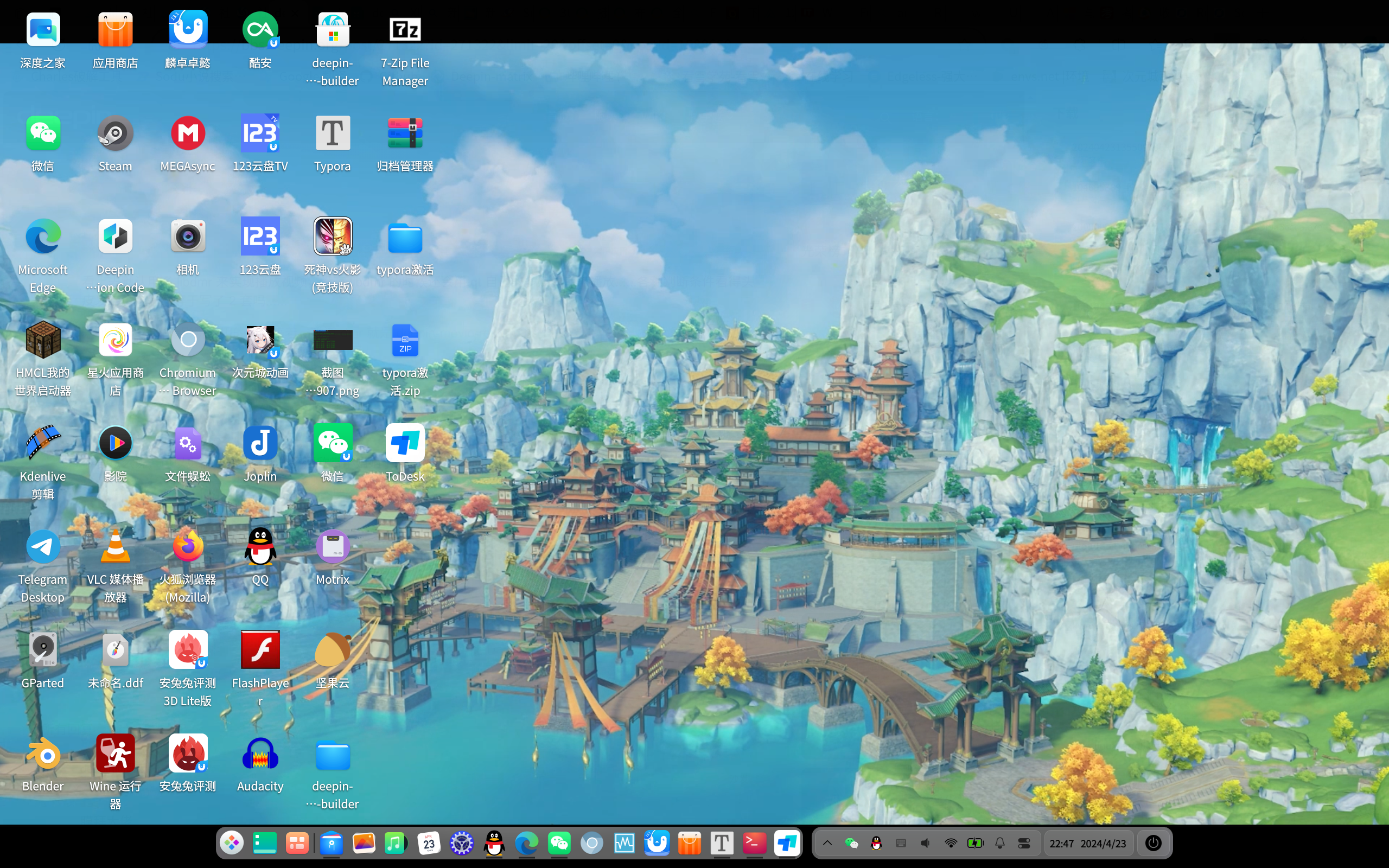Select the GParted desktop icon

point(43,650)
